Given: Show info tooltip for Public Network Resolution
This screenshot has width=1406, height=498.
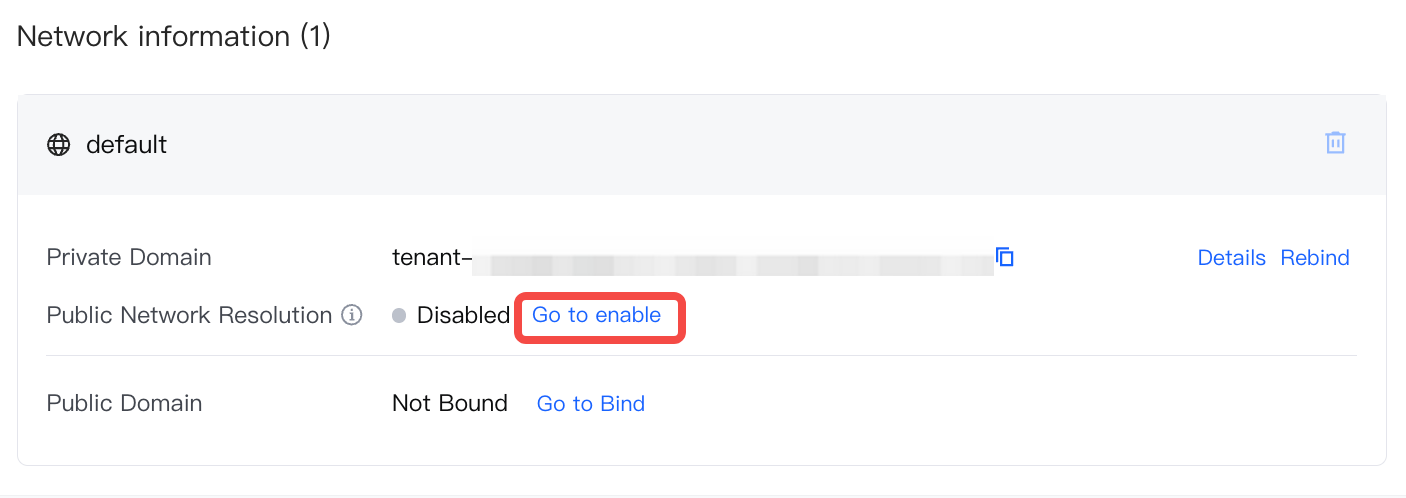Looking at the screenshot, I should (352, 315).
